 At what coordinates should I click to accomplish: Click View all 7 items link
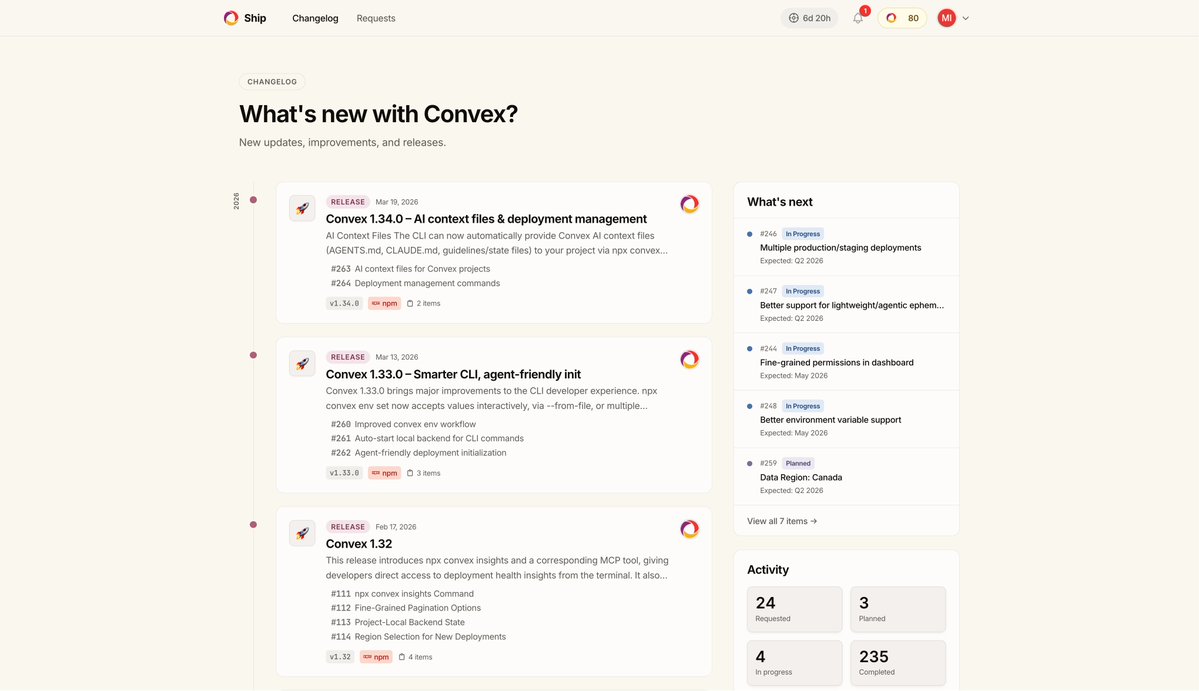click(x=781, y=521)
